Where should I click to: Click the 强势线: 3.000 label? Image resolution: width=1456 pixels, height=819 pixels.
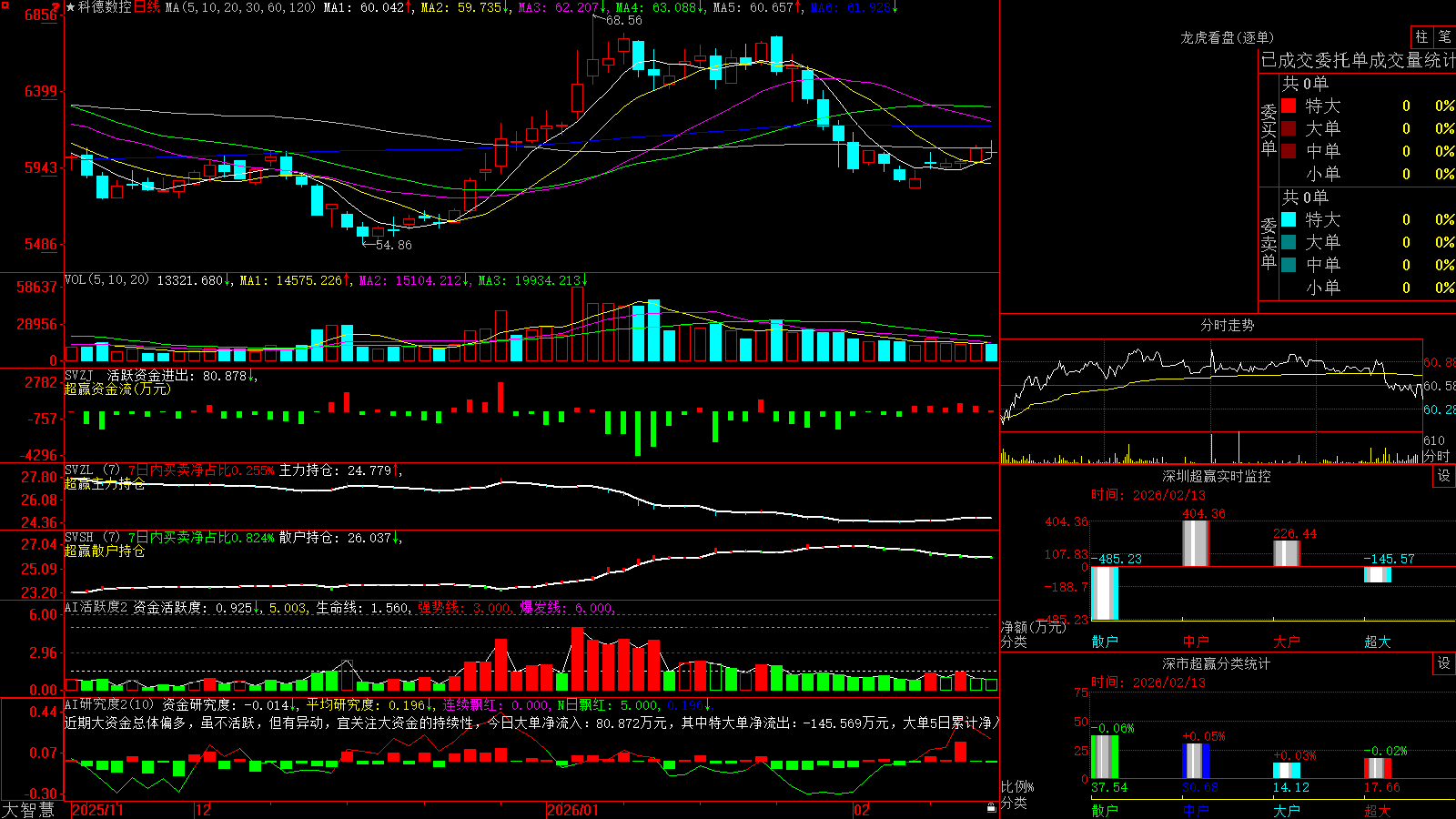coord(464,607)
